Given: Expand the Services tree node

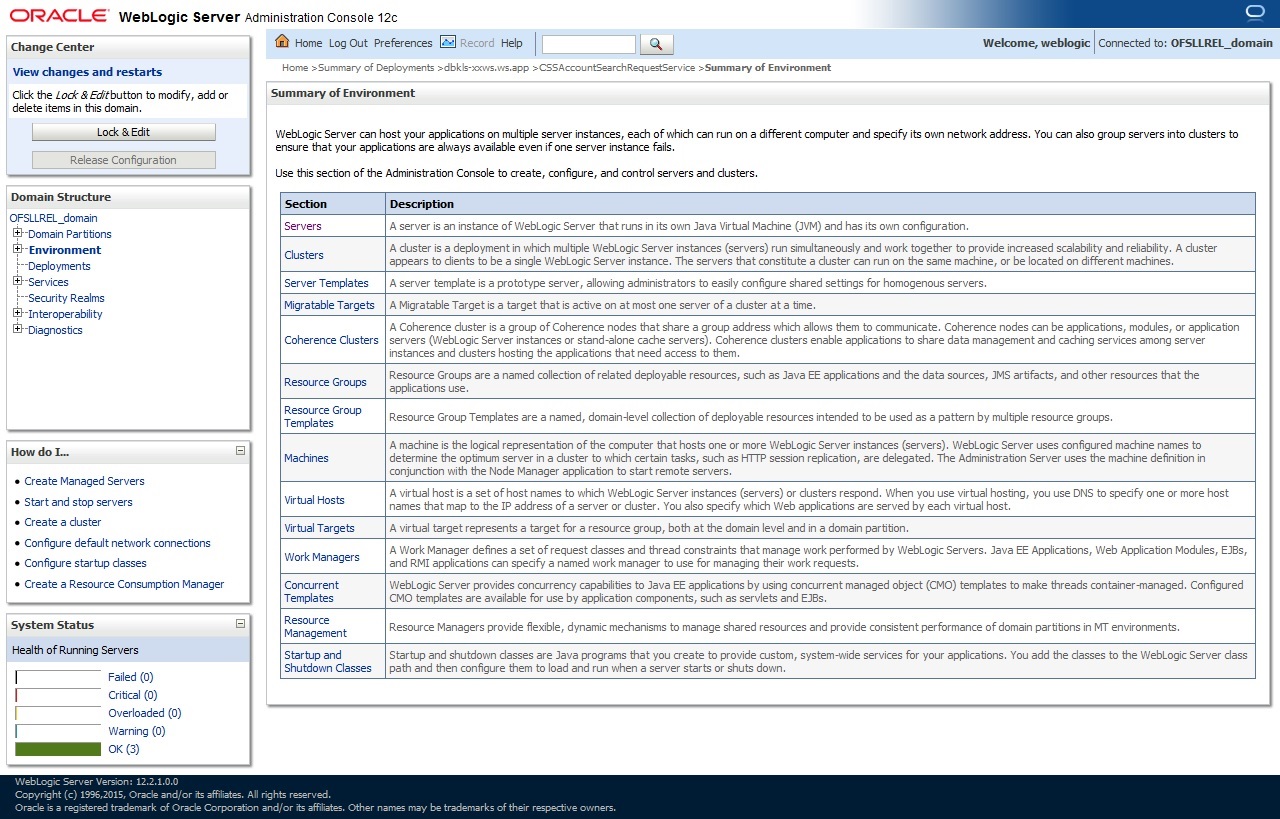Looking at the screenshot, I should click(18, 281).
